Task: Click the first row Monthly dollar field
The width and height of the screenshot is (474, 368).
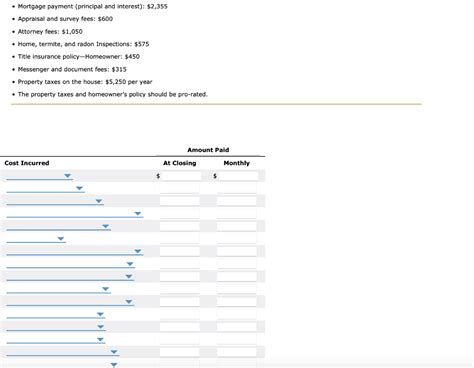Action: coord(238,176)
